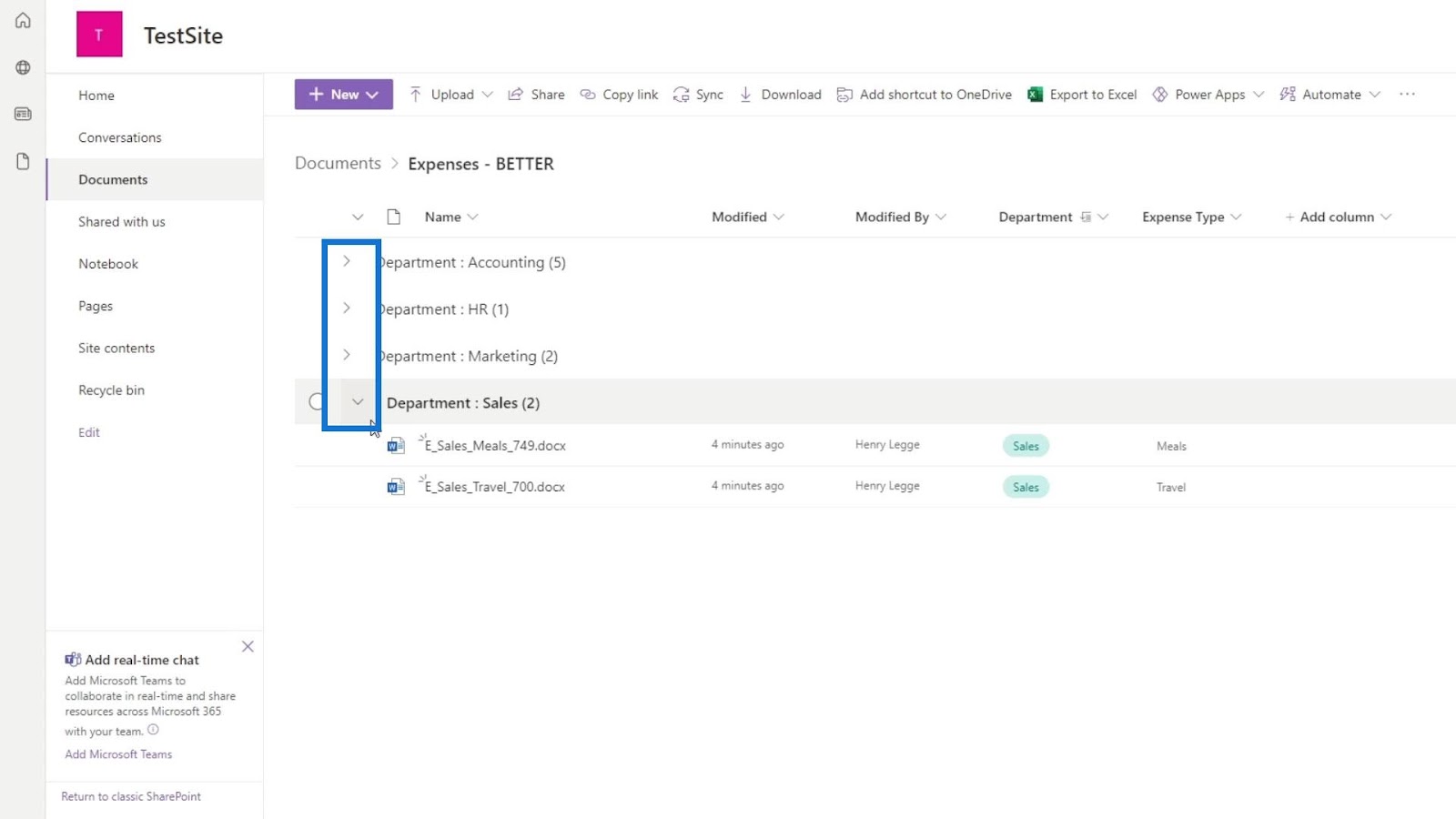1456x819 pixels.
Task: Expand the Department Marketing group
Action: click(x=347, y=355)
